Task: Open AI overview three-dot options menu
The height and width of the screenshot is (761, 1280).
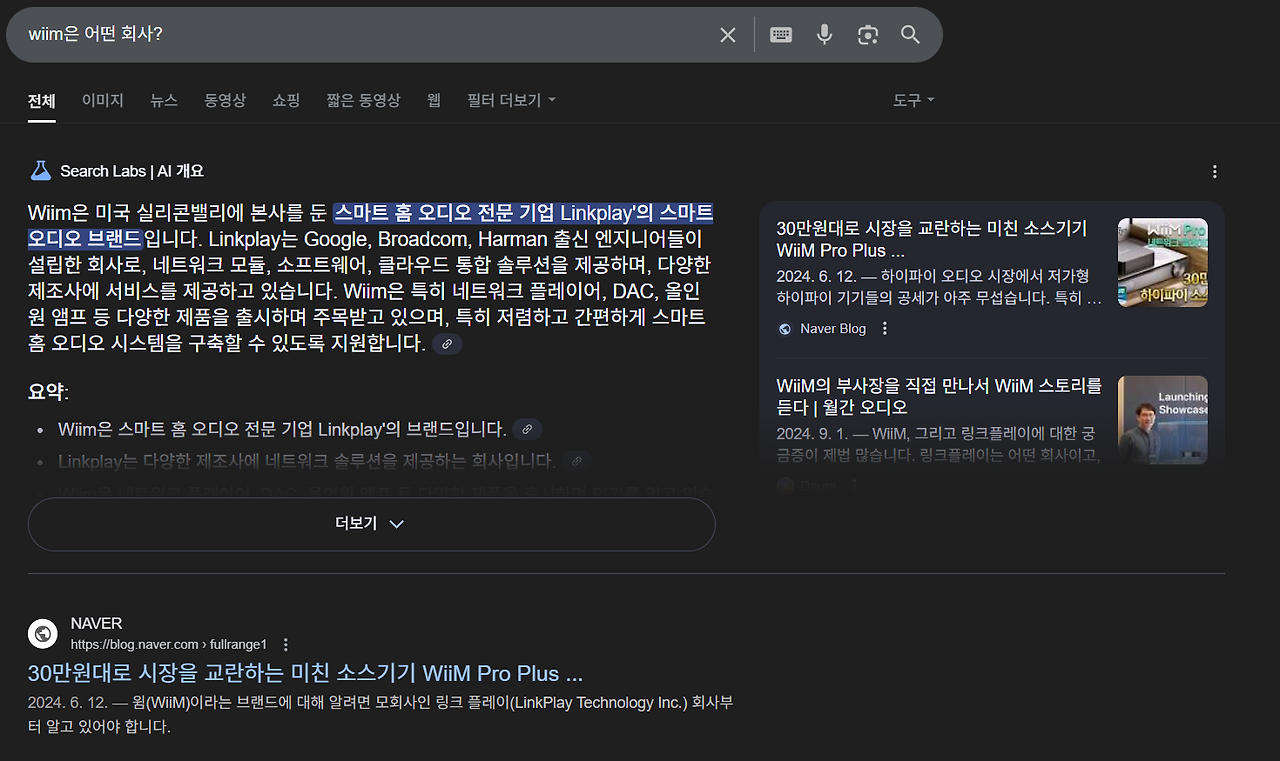Action: point(1215,172)
